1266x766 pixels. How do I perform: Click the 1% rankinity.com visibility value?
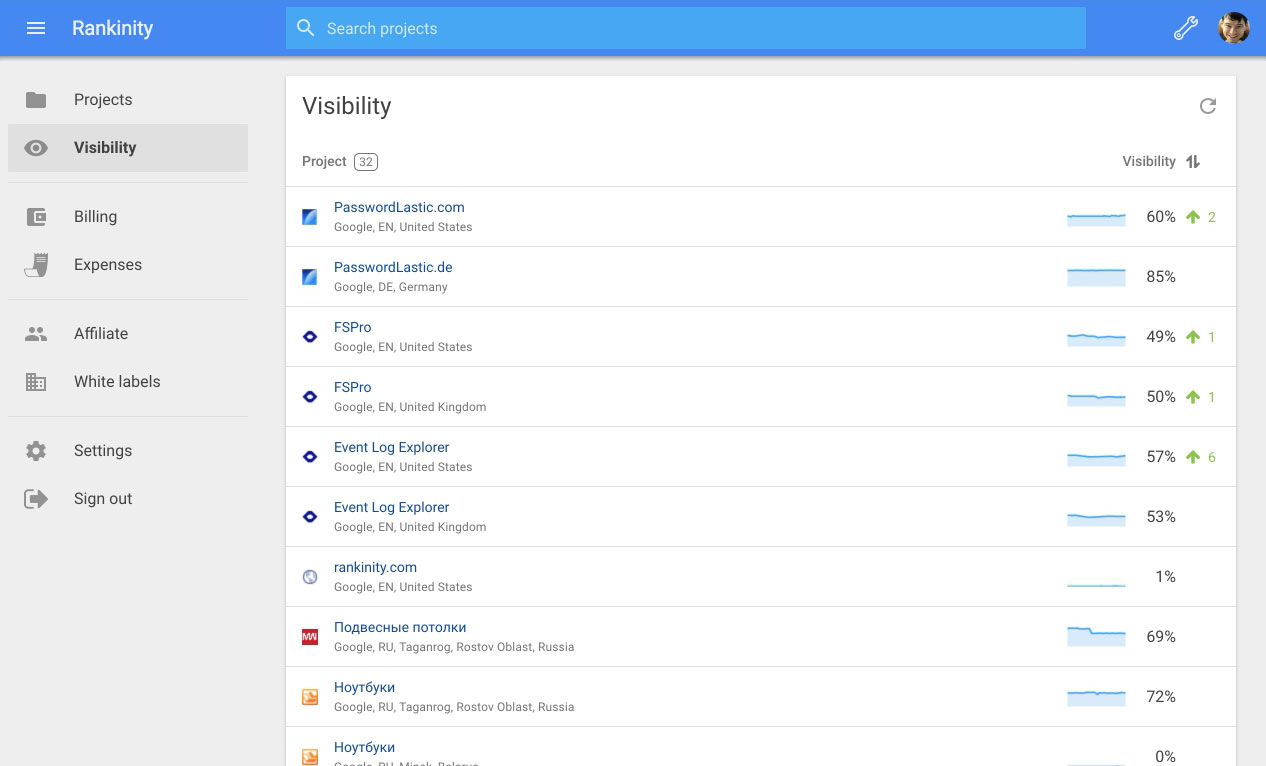click(x=1165, y=577)
